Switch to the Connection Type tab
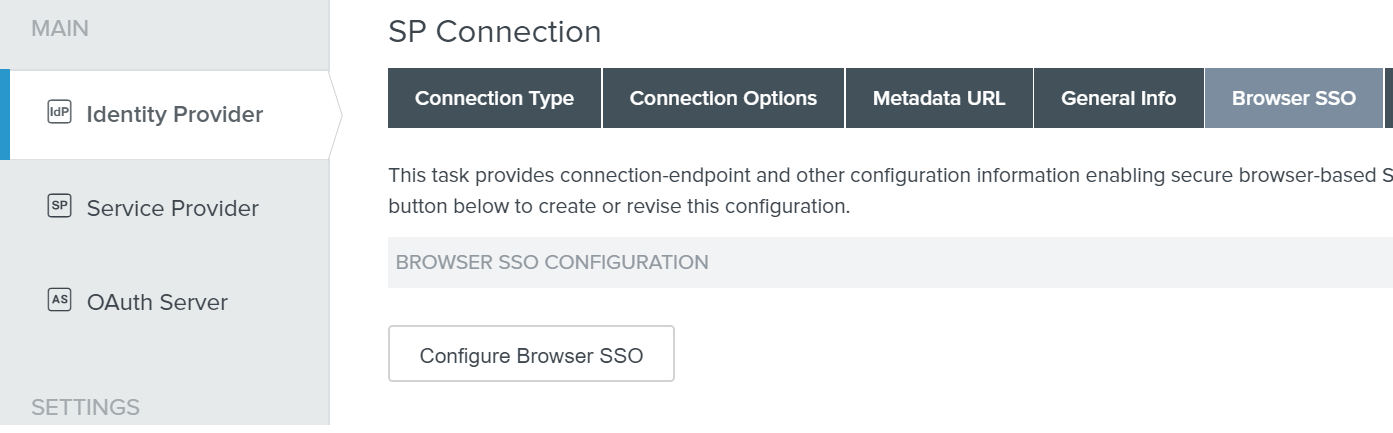 click(494, 98)
